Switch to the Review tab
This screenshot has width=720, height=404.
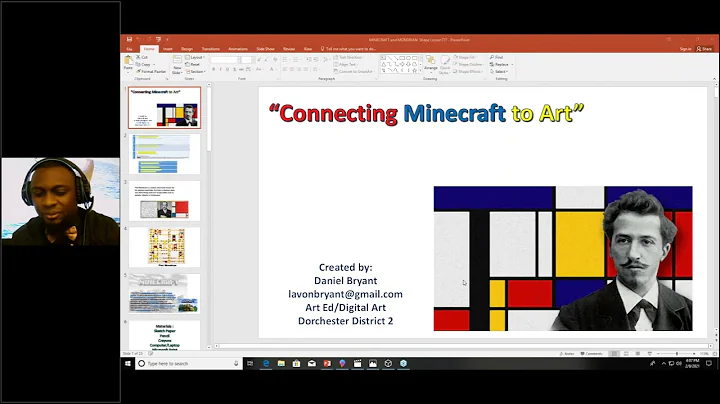tap(289, 49)
